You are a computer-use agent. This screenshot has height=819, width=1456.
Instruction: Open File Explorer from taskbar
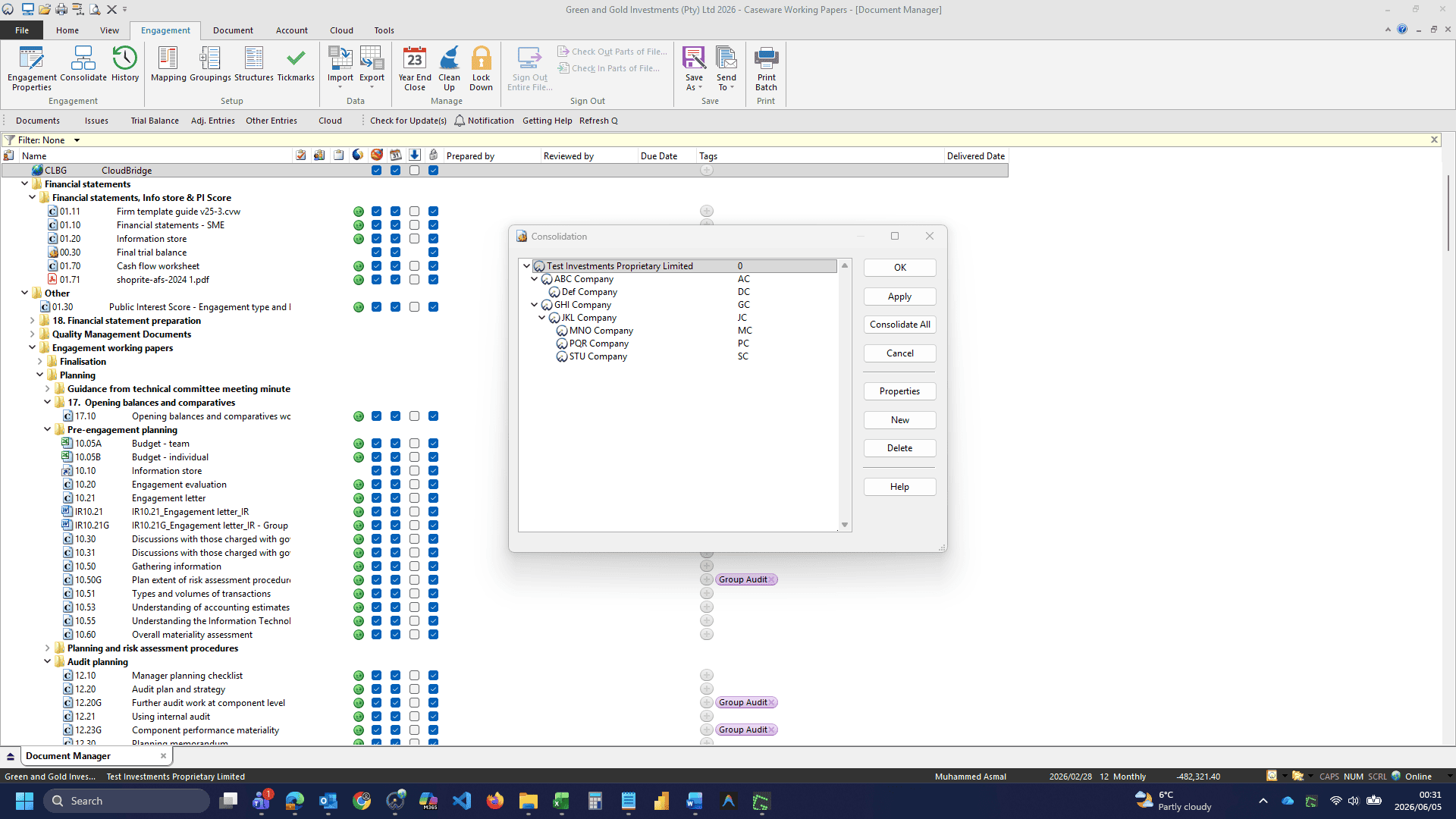528,801
